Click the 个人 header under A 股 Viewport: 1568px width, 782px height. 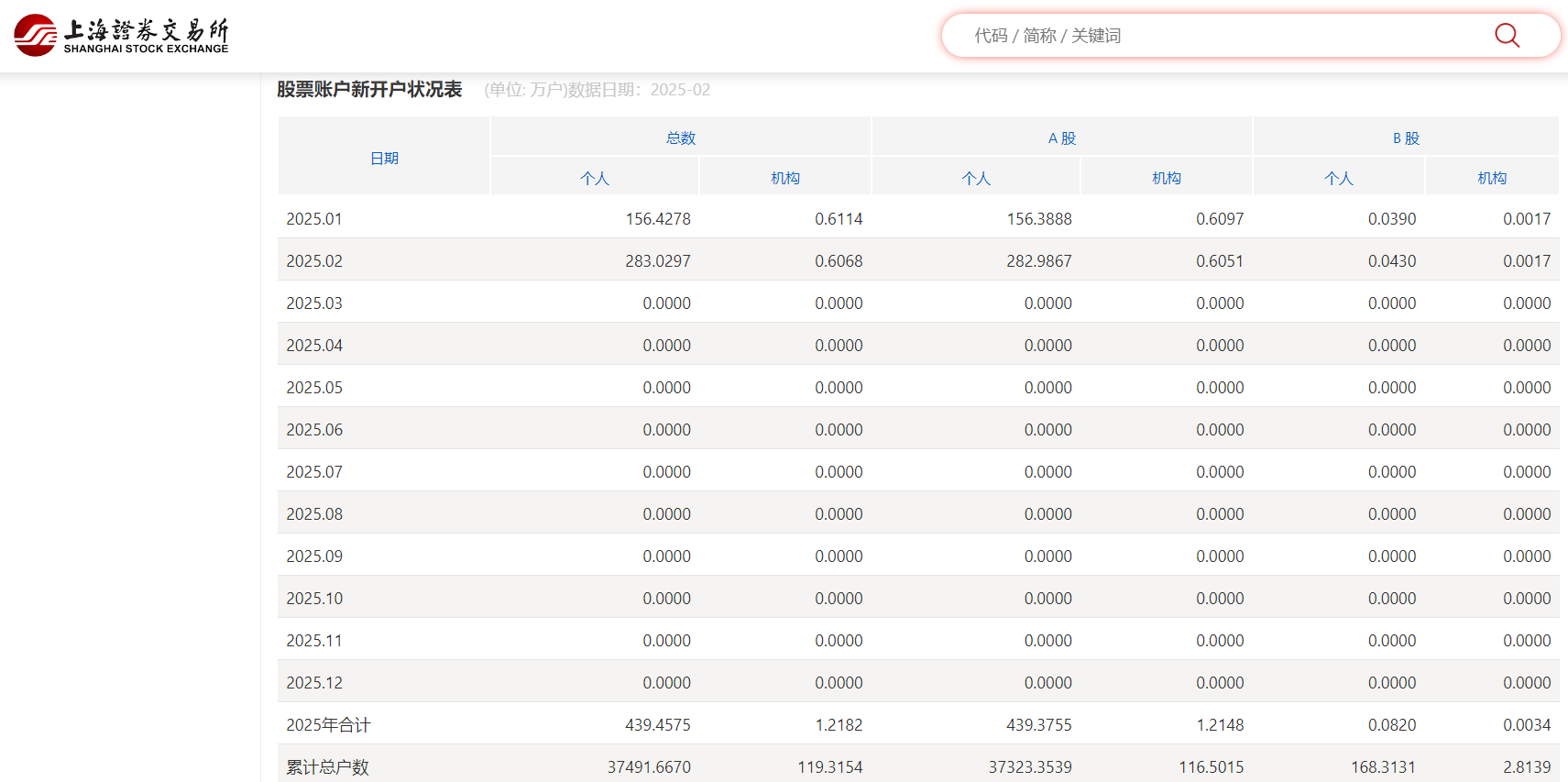point(975,179)
